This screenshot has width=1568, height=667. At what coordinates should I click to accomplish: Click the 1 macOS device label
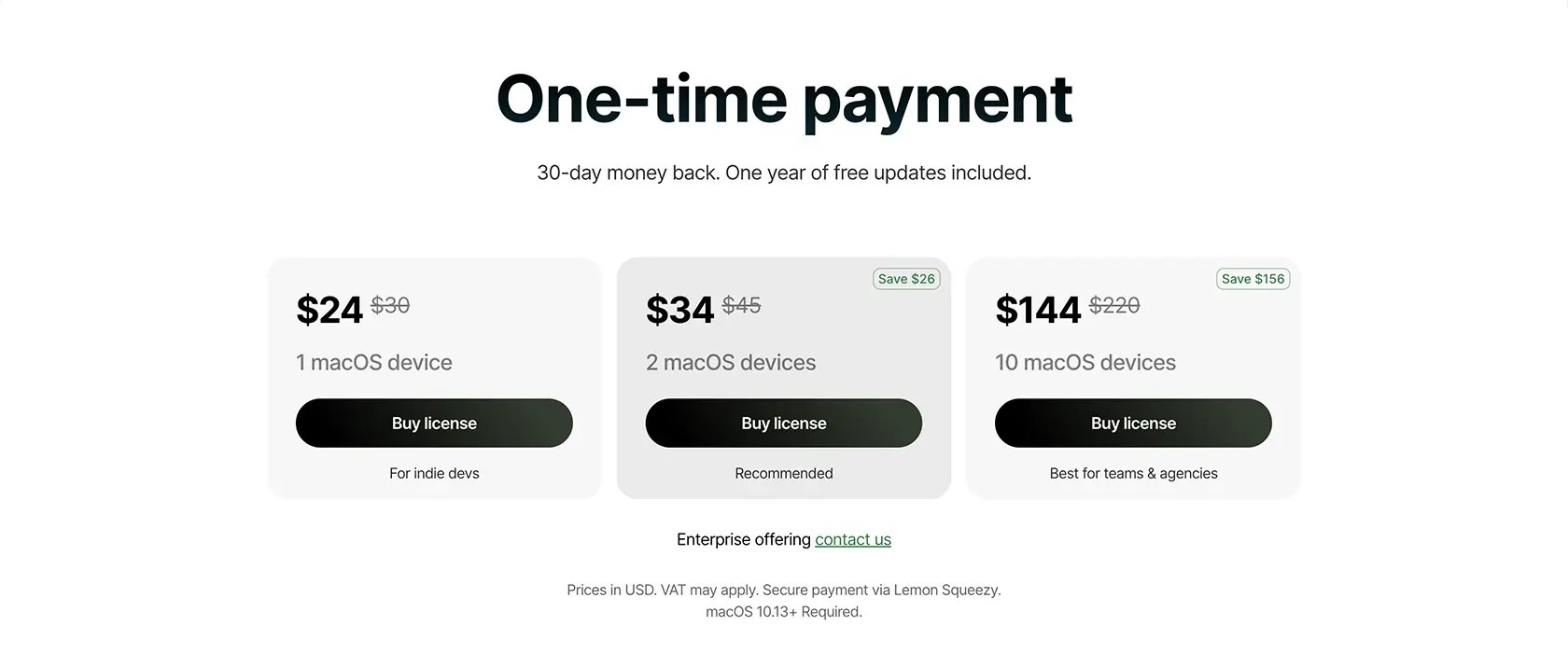(x=374, y=362)
